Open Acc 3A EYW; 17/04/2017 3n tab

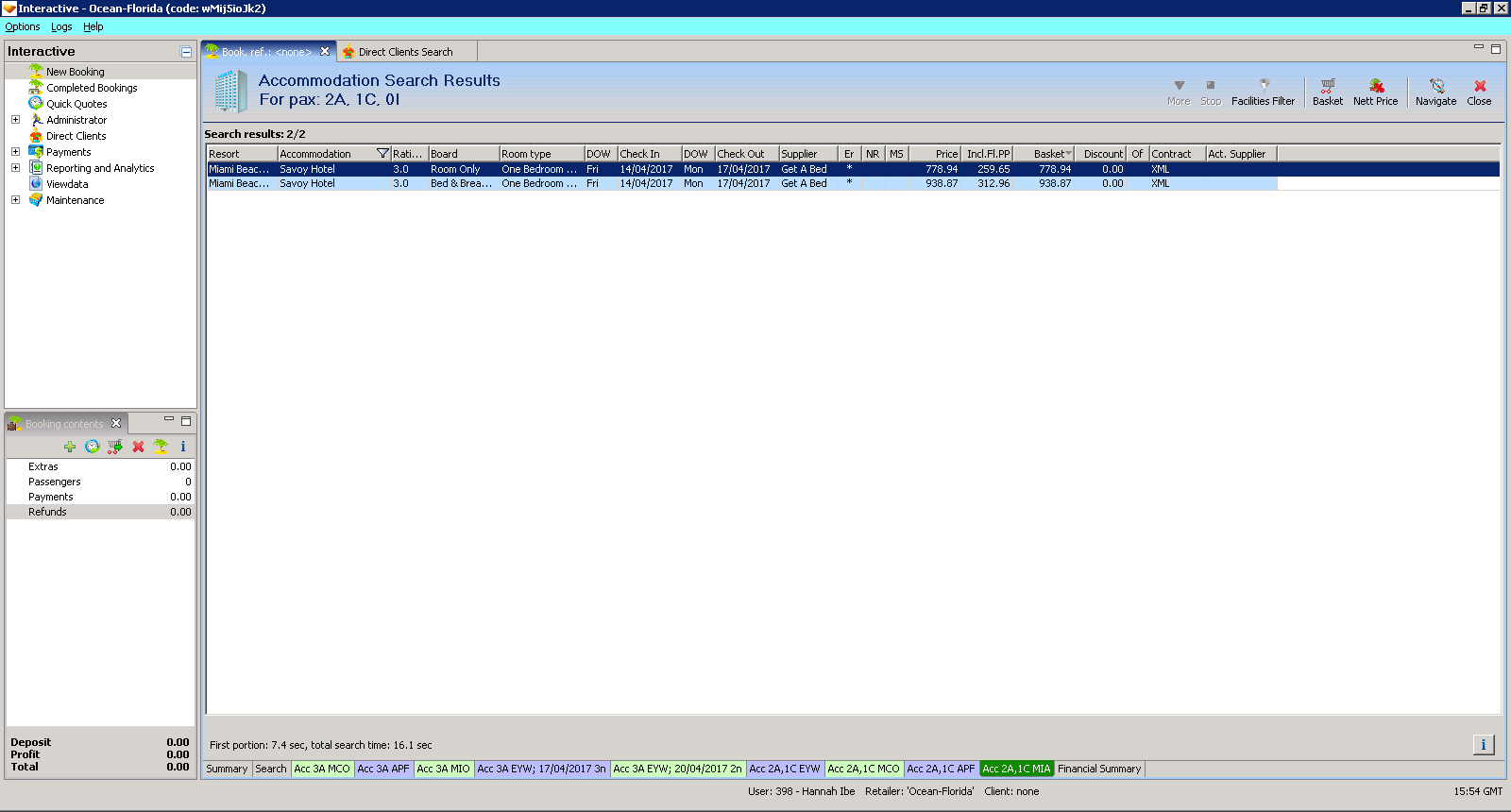pos(542,770)
